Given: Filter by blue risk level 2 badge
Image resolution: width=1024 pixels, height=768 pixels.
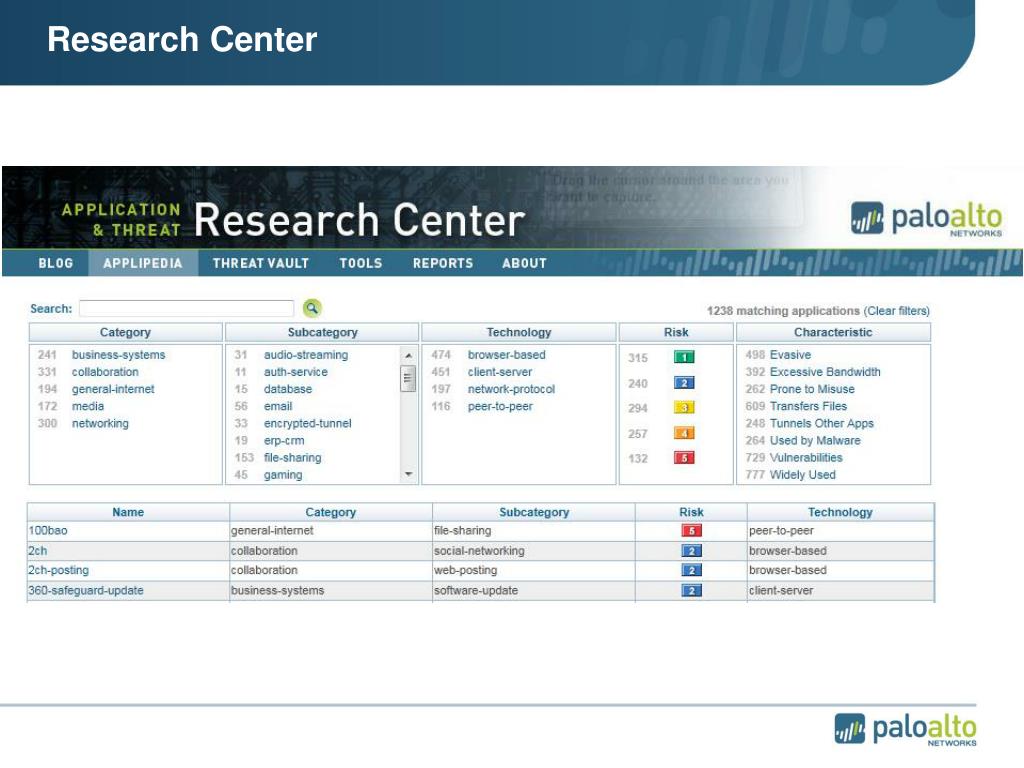Looking at the screenshot, I should coord(684,383).
